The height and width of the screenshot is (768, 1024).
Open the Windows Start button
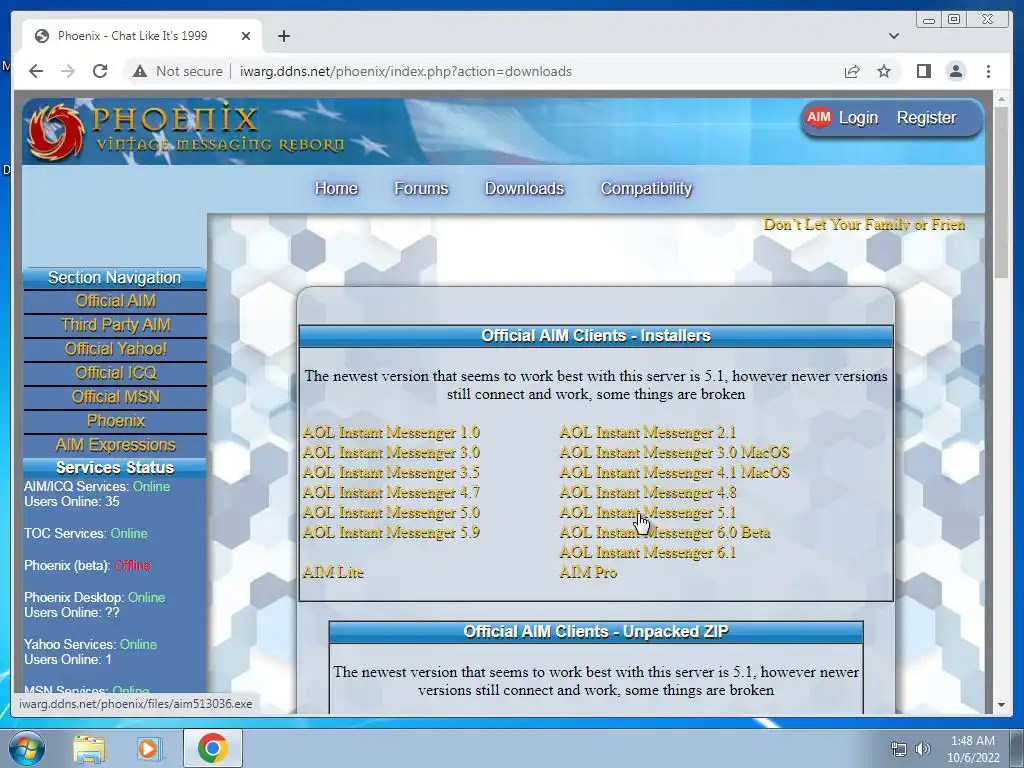click(27, 748)
